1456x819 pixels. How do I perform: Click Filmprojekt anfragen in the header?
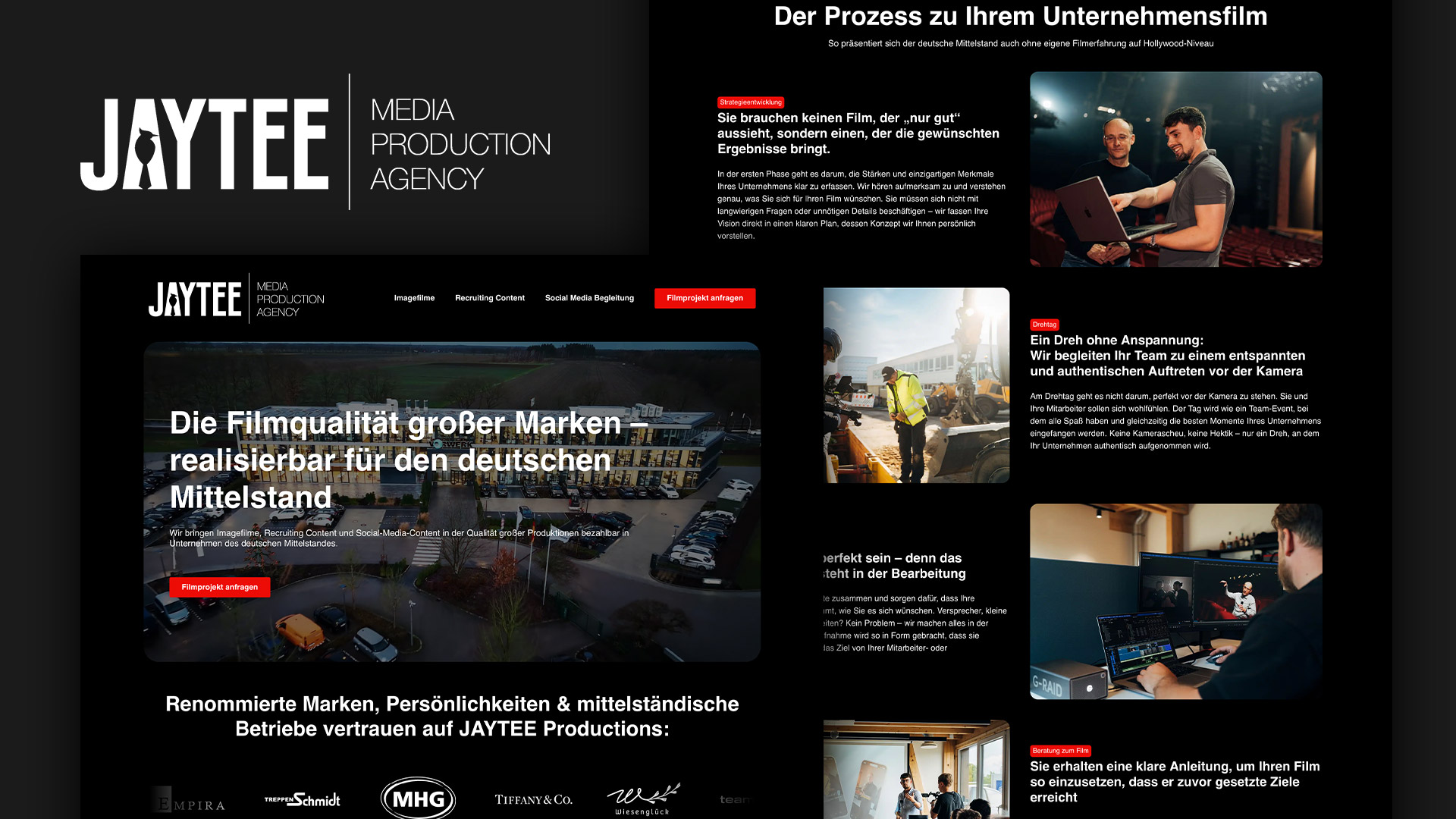coord(704,298)
